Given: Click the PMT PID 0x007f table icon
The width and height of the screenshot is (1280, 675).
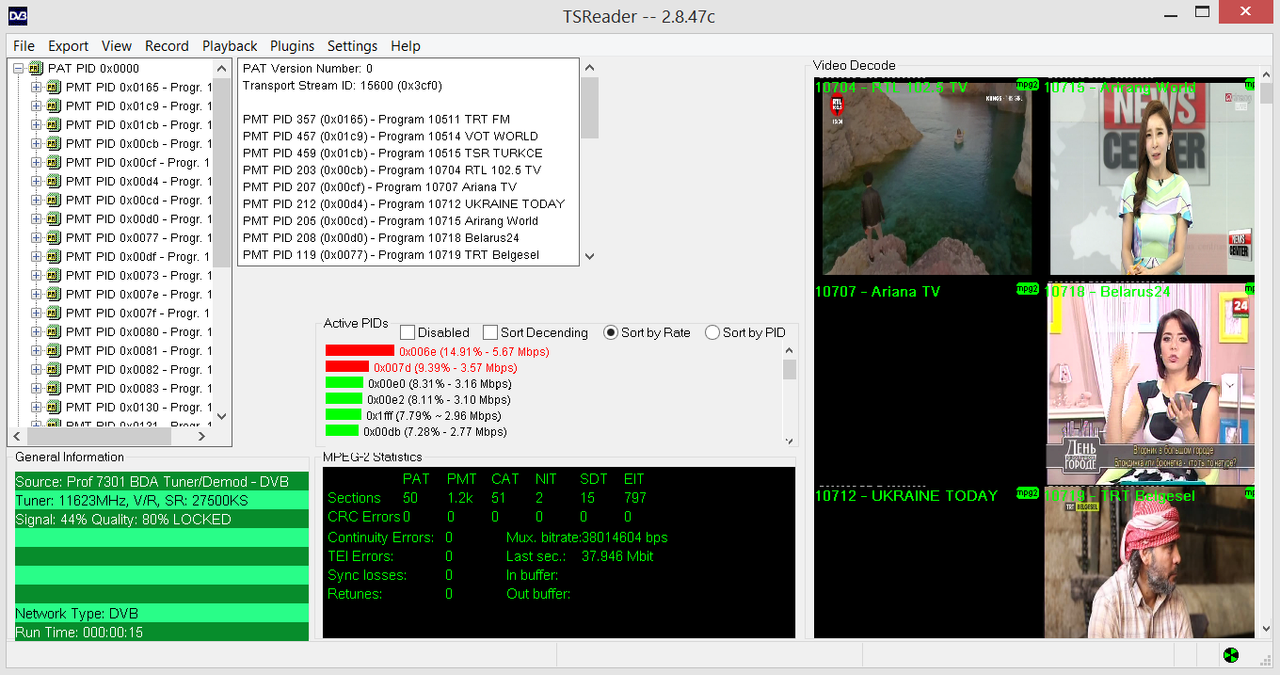Looking at the screenshot, I should (54, 313).
